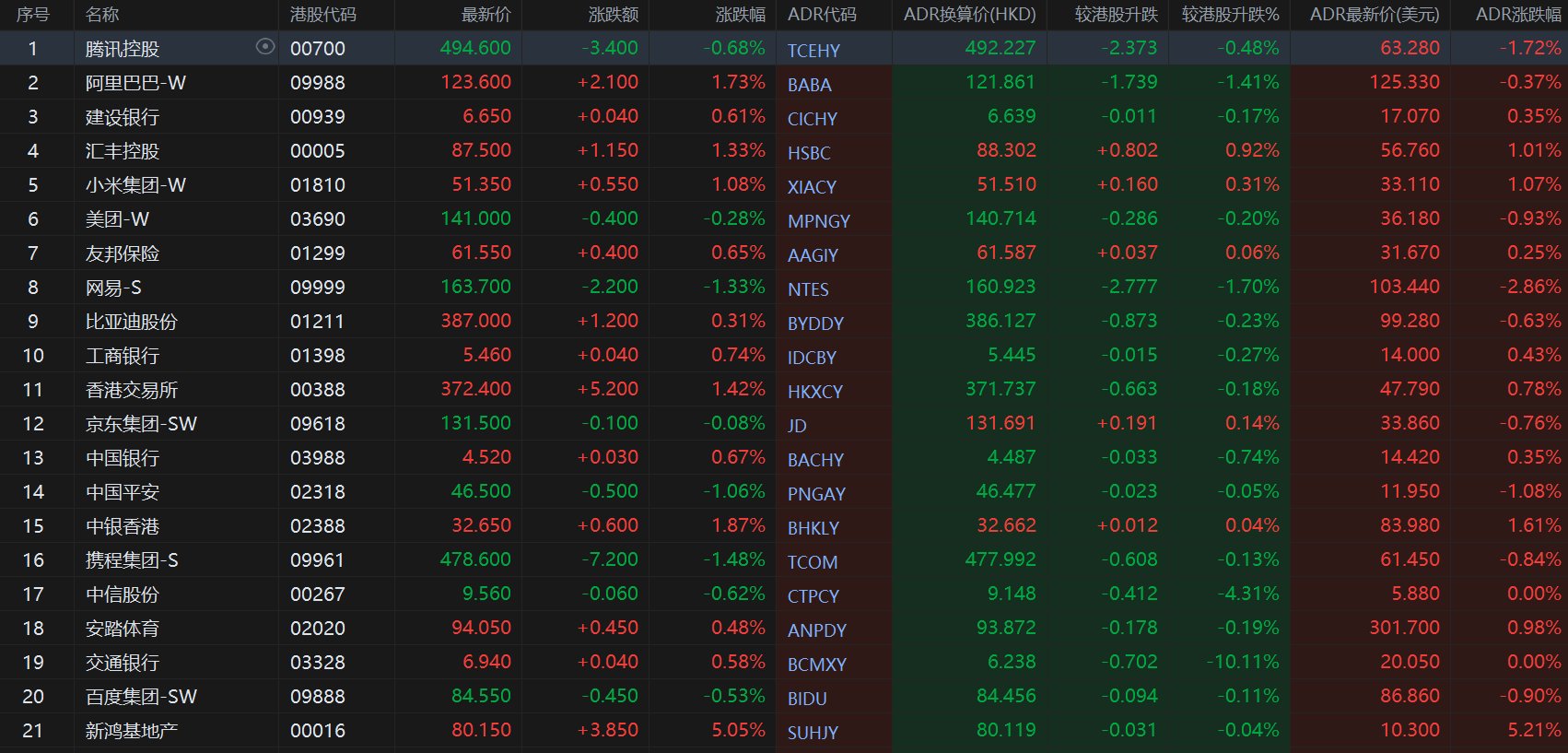This screenshot has height=753, width=1568.
Task: Click ADR code CTPCY
Action: pyautogui.click(x=813, y=596)
